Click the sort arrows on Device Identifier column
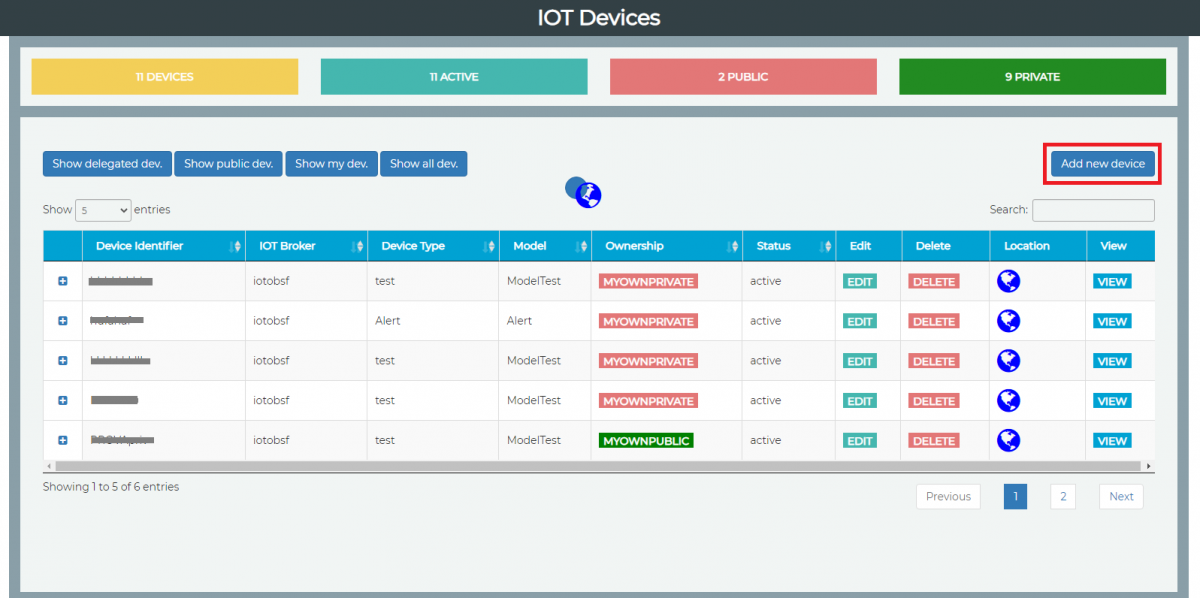Screen dimensions: 1200x598 coord(236,246)
